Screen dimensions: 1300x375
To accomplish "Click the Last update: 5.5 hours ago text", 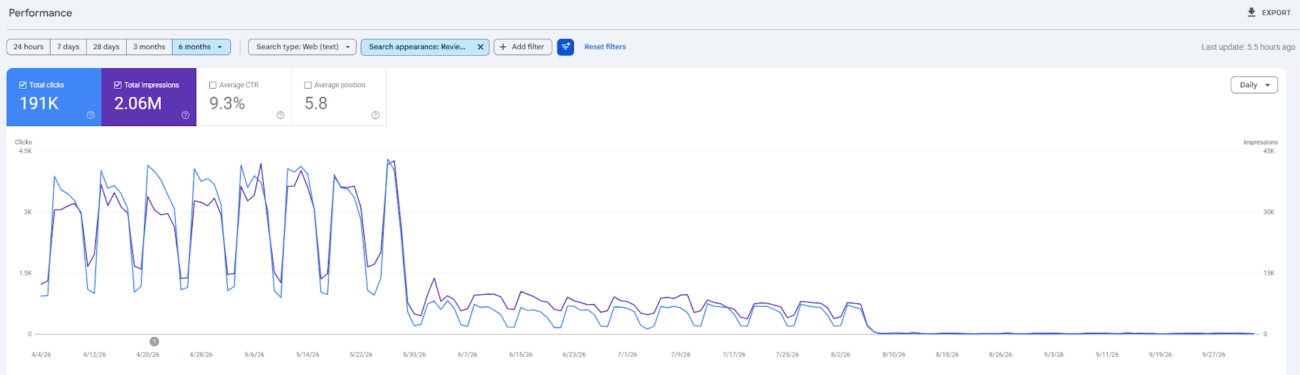I will [1248, 47].
